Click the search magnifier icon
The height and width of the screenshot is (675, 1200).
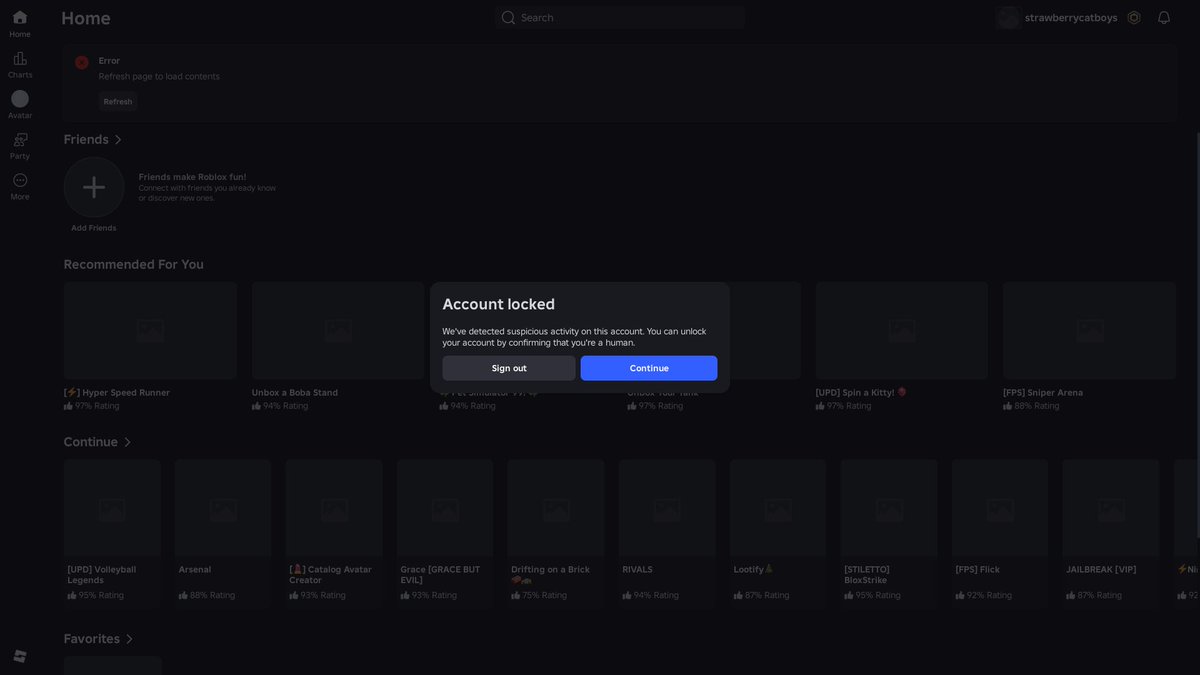tap(508, 17)
